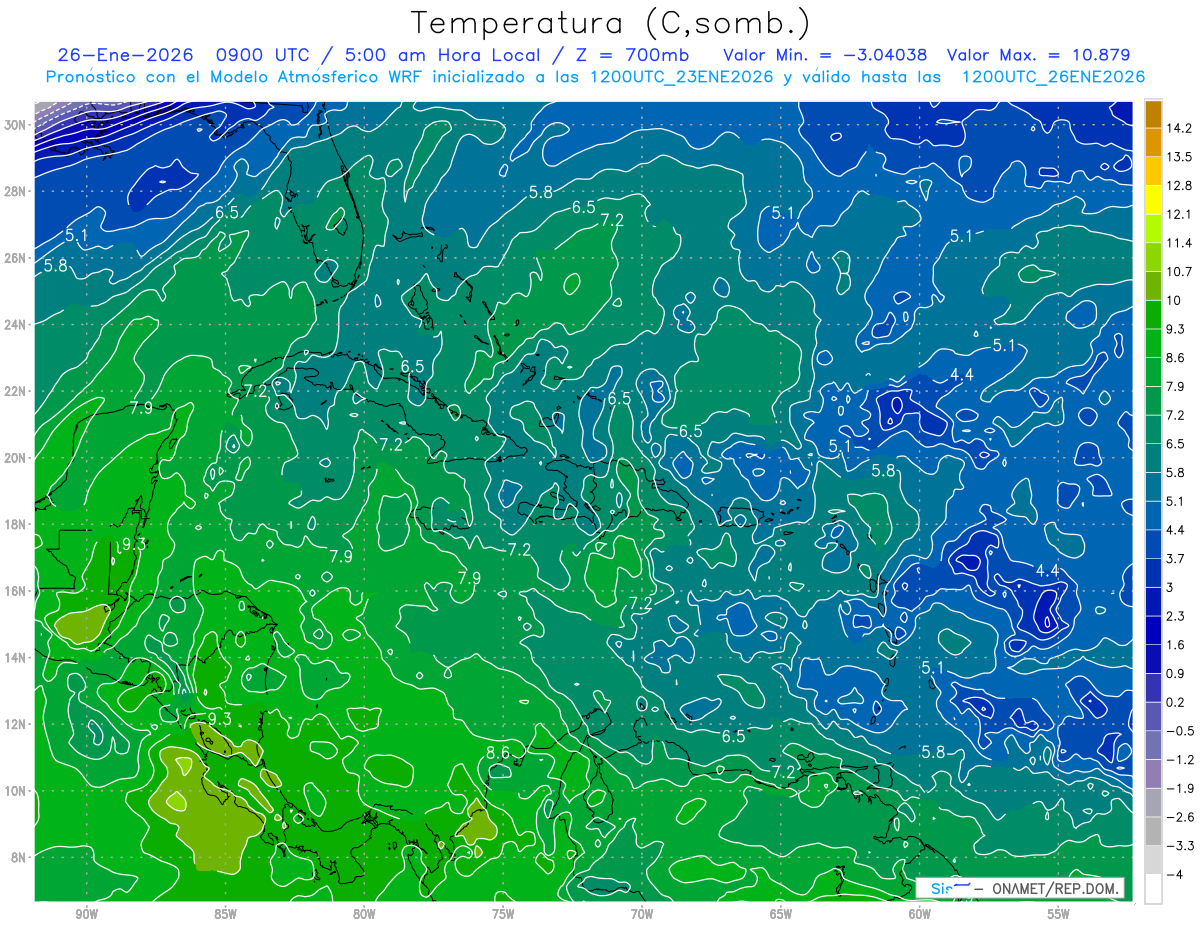The image size is (1200, 927).
Task: Pick the white legend swatch below -4
Action: tap(1153, 889)
